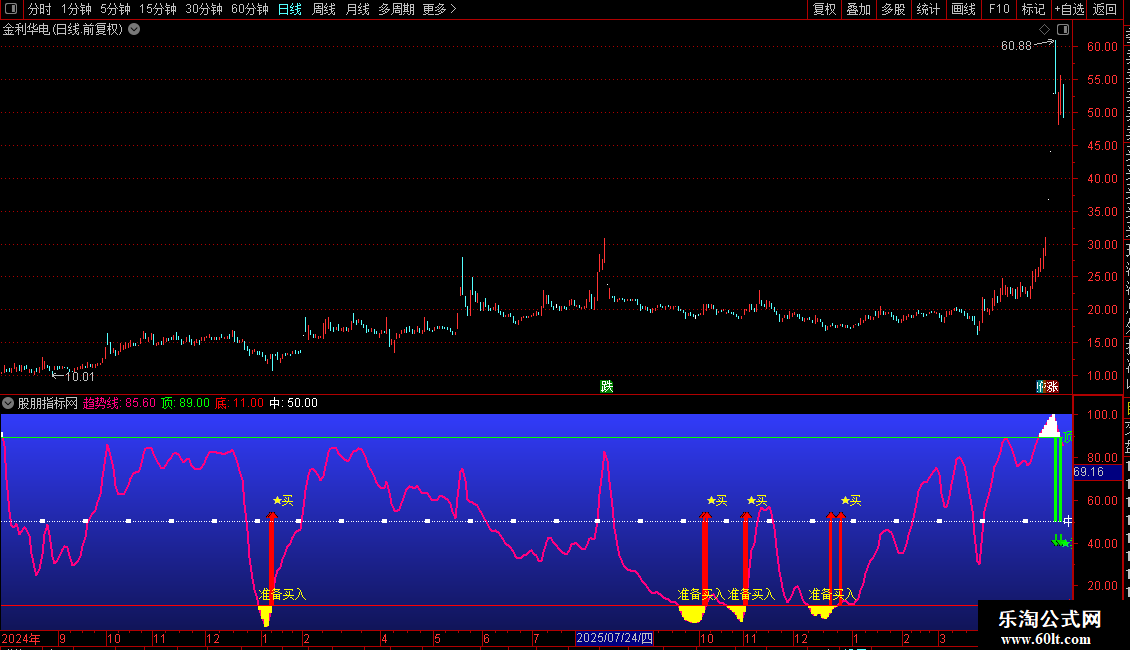This screenshot has height=650, width=1130.
Task: Click the 金利华电(日线.前复权) title text
Action: click(x=63, y=29)
